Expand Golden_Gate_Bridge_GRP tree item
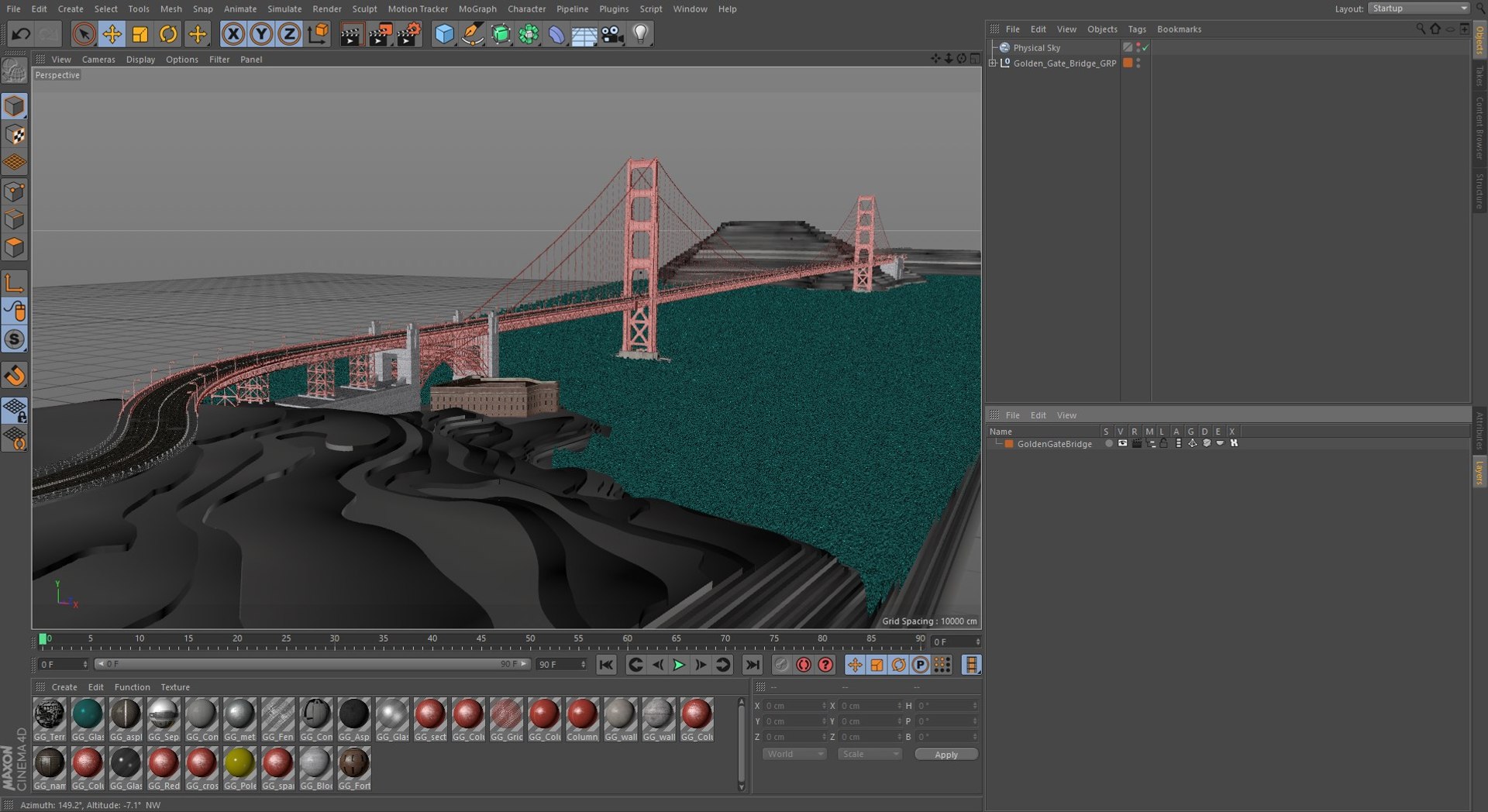1488x812 pixels. coord(993,64)
